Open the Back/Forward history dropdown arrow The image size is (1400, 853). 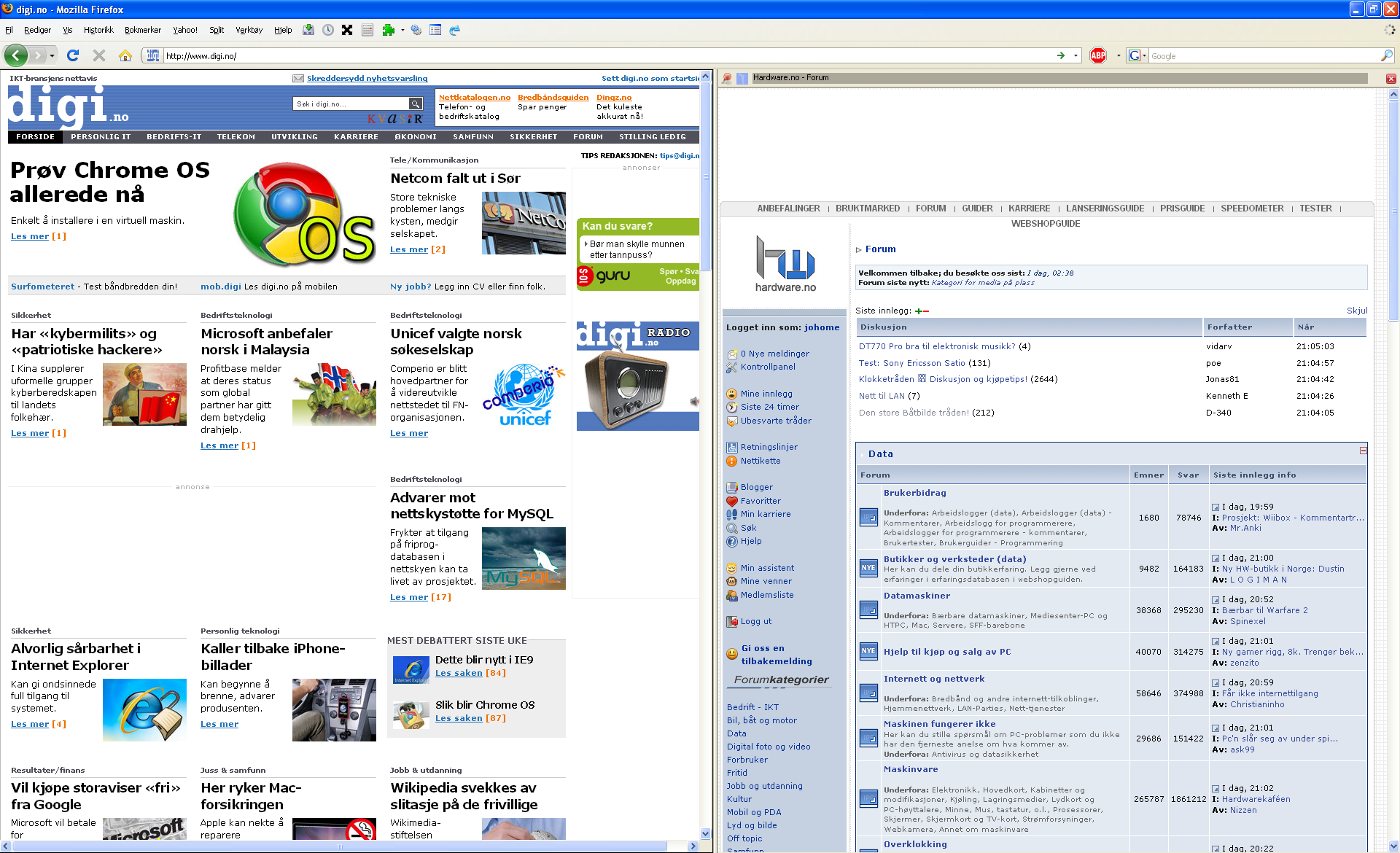pos(52,55)
